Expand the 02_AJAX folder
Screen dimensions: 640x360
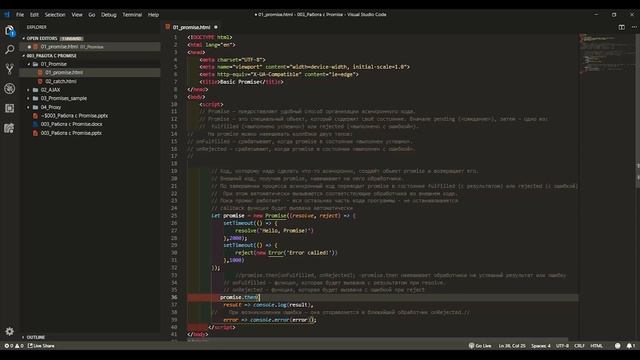[29, 90]
